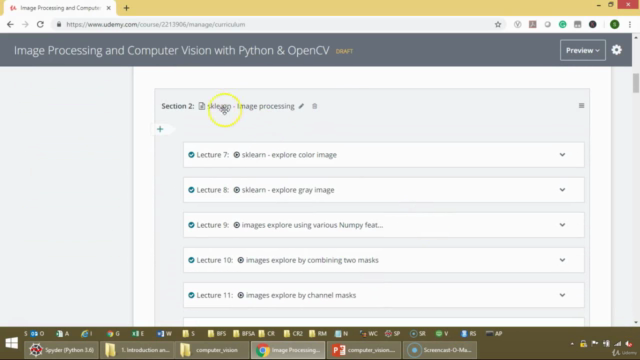Click the DRAFT status label
This screenshot has height=360, width=640.
344,51
